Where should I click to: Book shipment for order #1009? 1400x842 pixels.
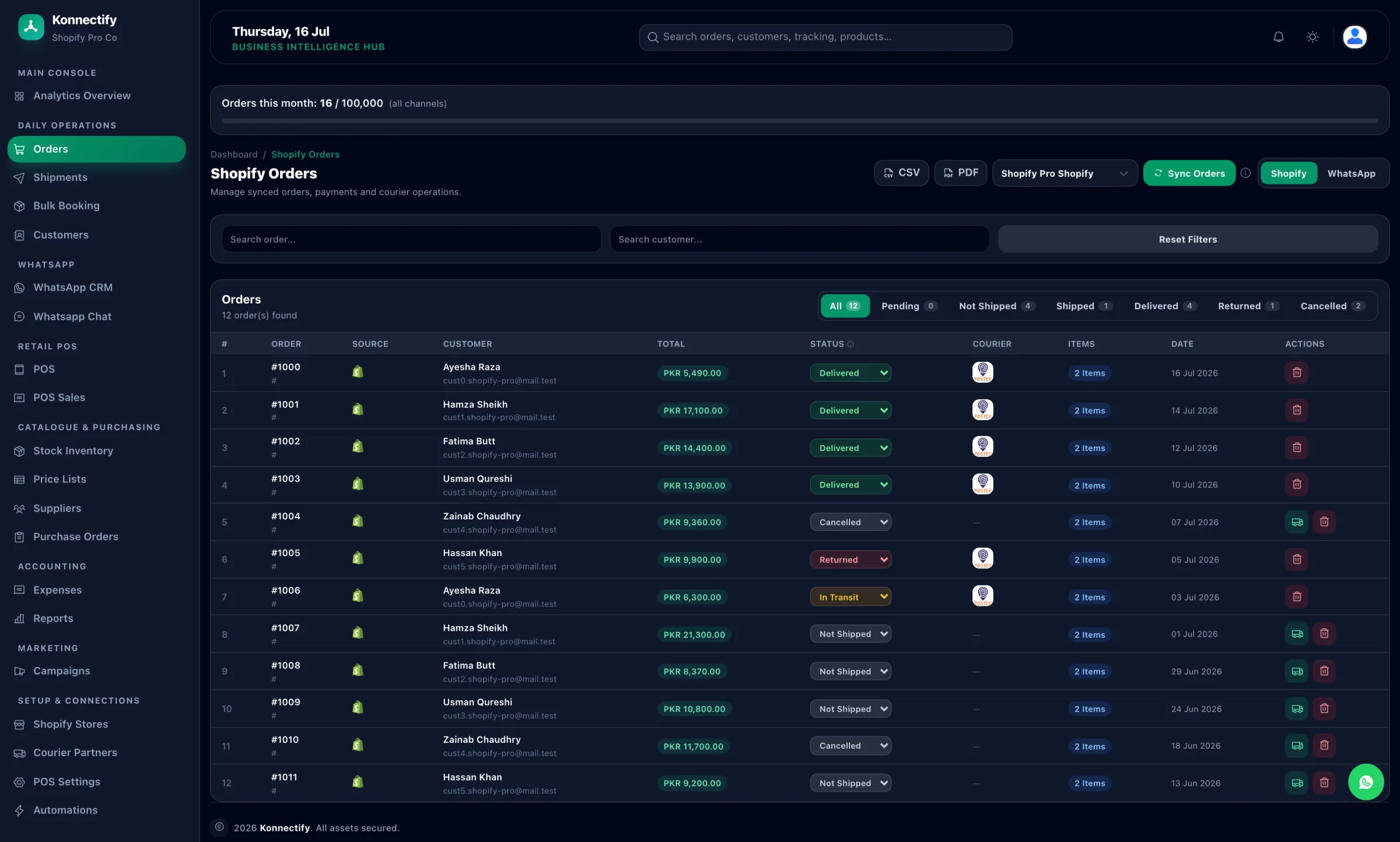[x=1297, y=708]
